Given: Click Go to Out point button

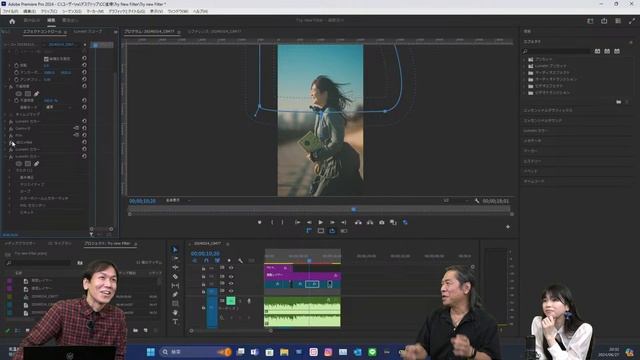Looking at the screenshot, I should pyautogui.click(x=344, y=222).
